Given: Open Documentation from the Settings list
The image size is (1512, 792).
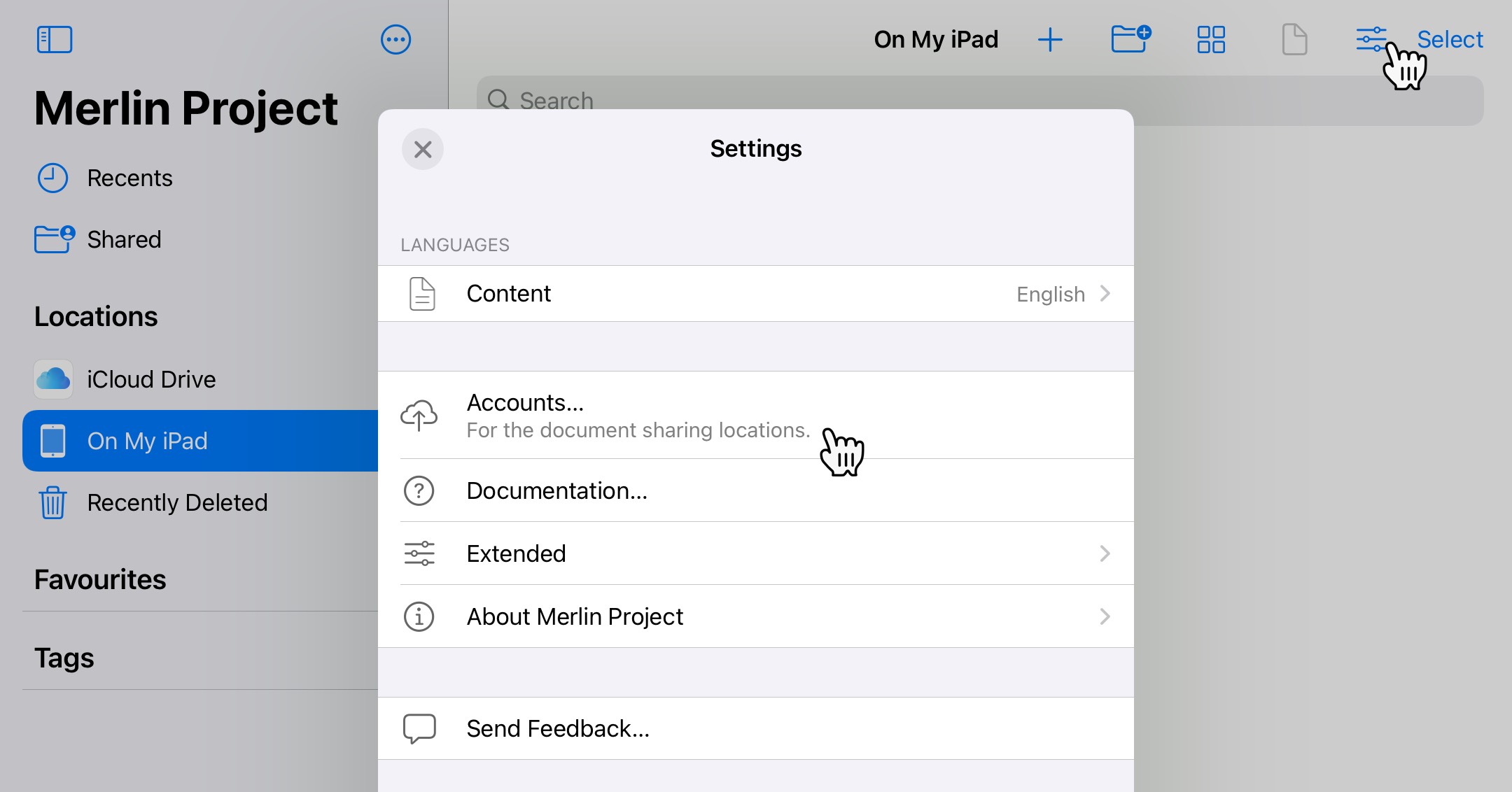Looking at the screenshot, I should (x=556, y=490).
